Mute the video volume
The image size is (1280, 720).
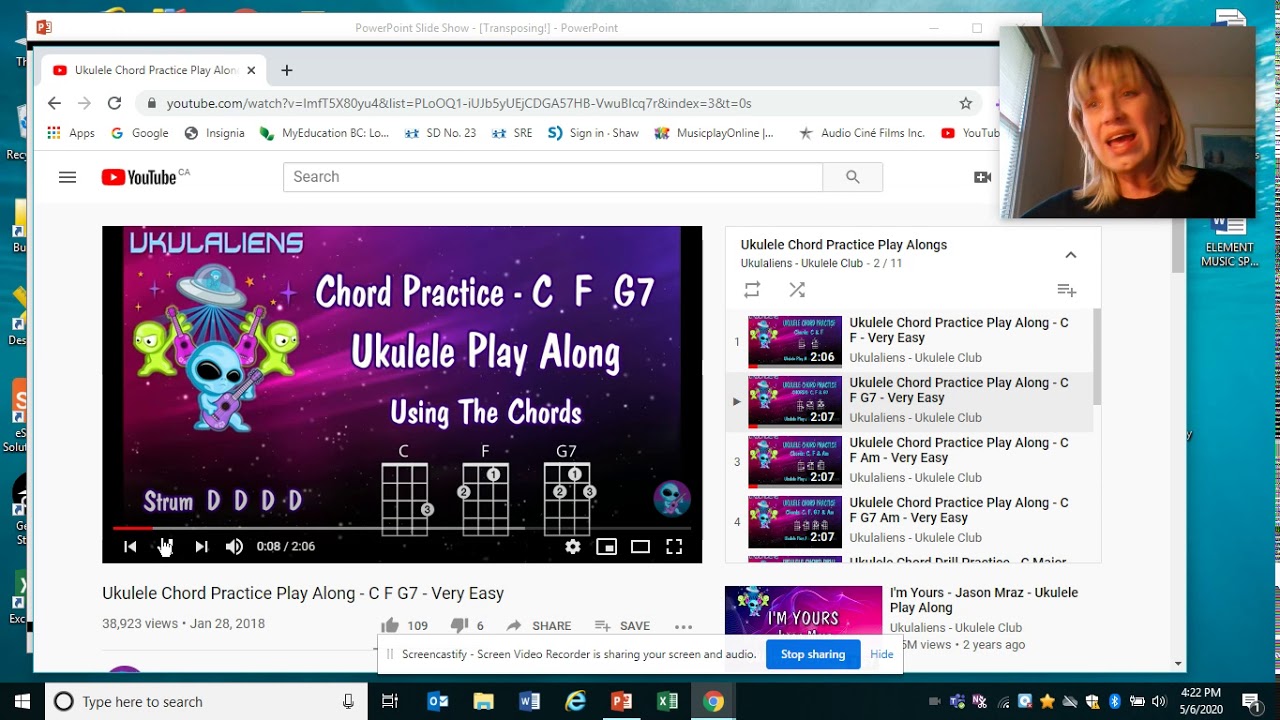coord(234,546)
